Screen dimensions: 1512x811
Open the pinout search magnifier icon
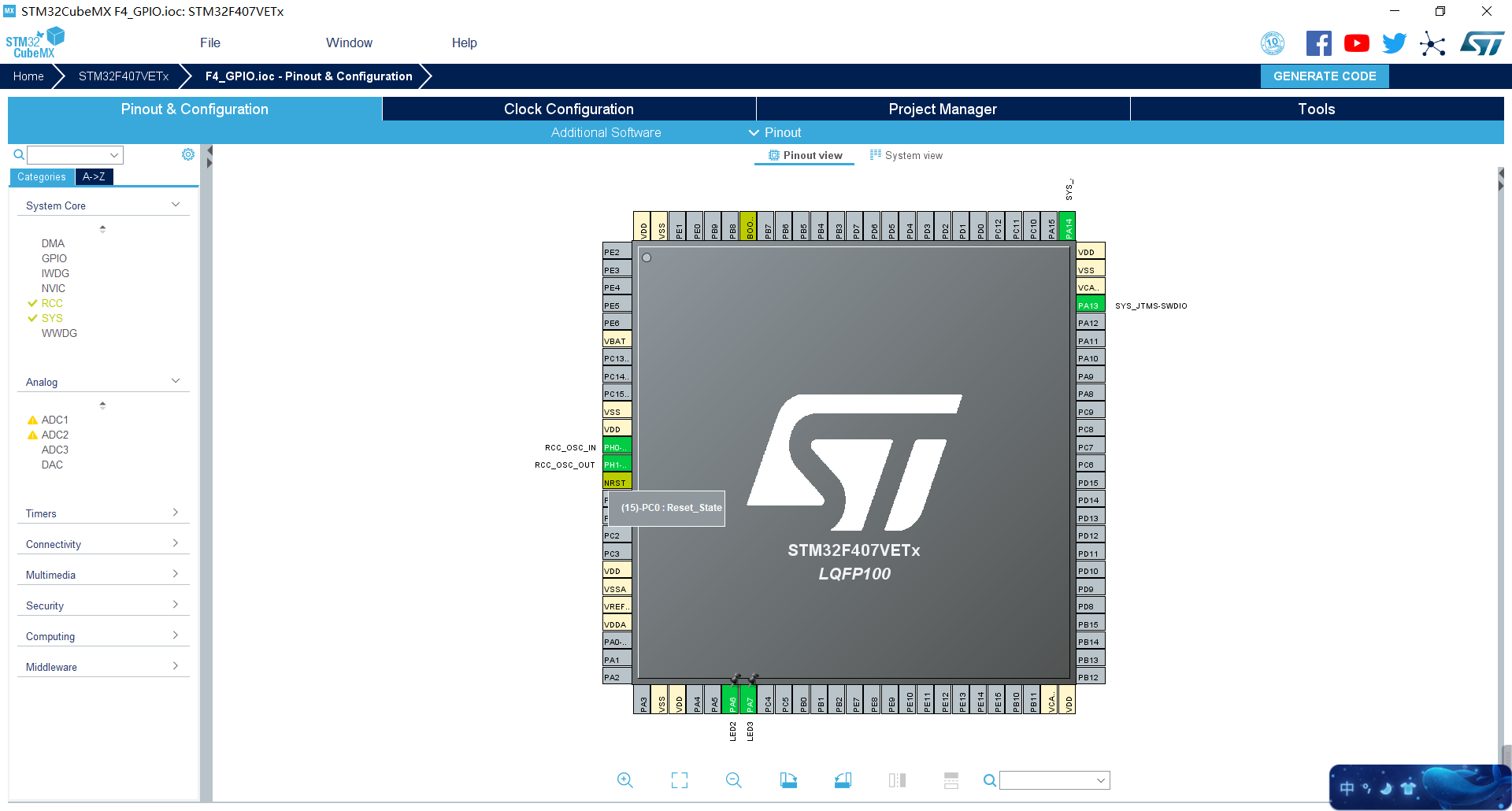pyautogui.click(x=989, y=780)
